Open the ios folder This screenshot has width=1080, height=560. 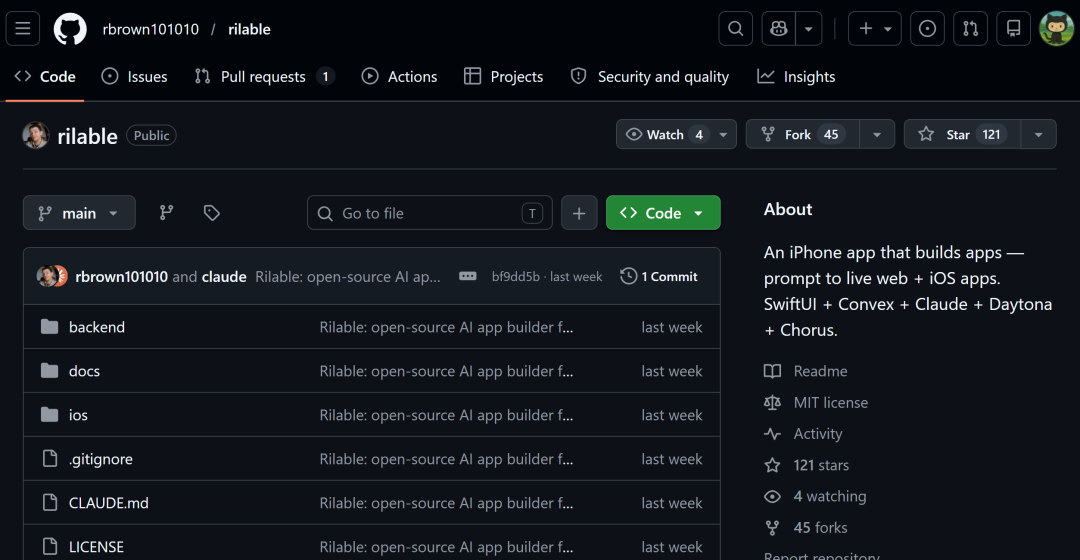coord(78,415)
